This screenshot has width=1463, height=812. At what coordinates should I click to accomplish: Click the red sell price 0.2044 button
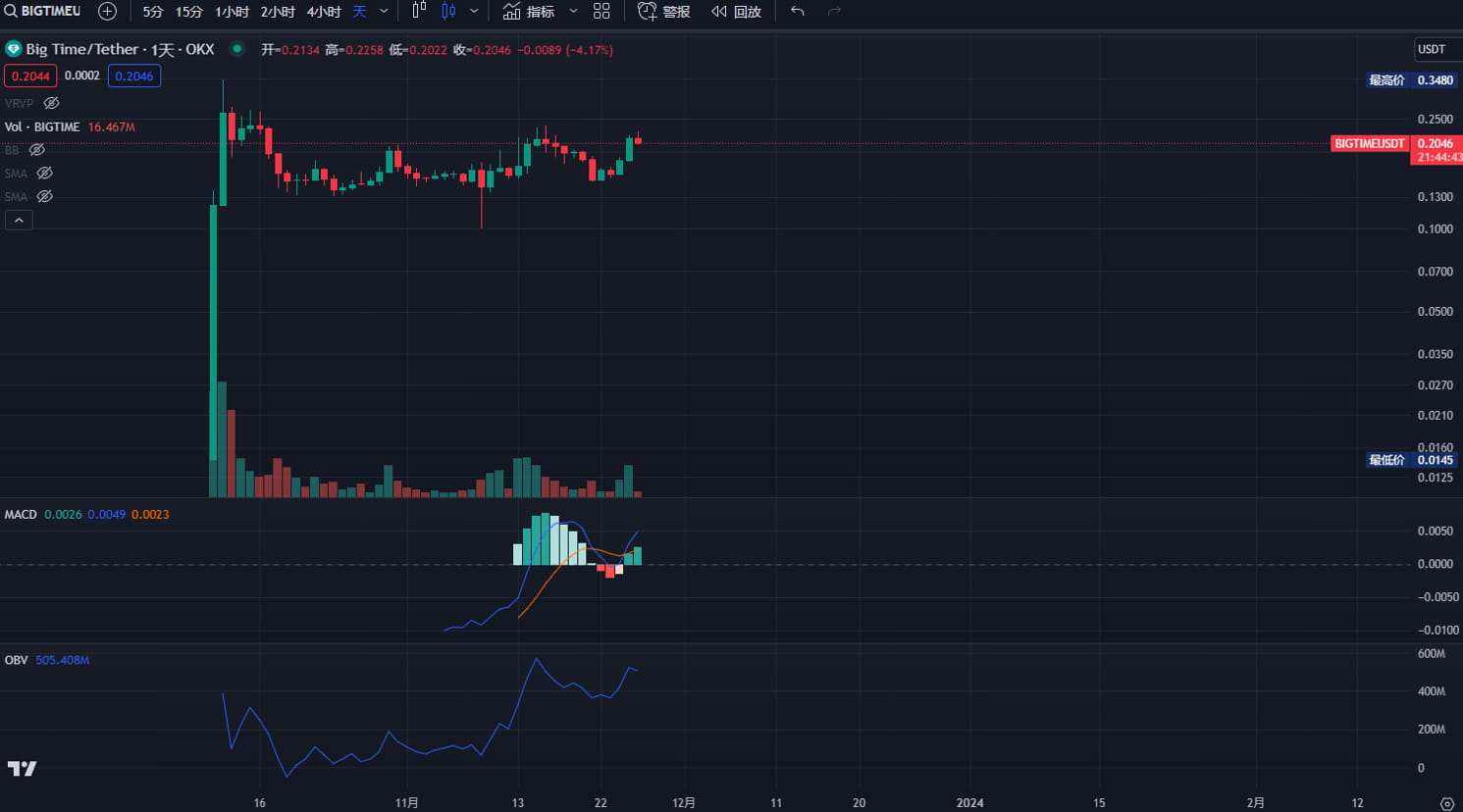[30, 76]
